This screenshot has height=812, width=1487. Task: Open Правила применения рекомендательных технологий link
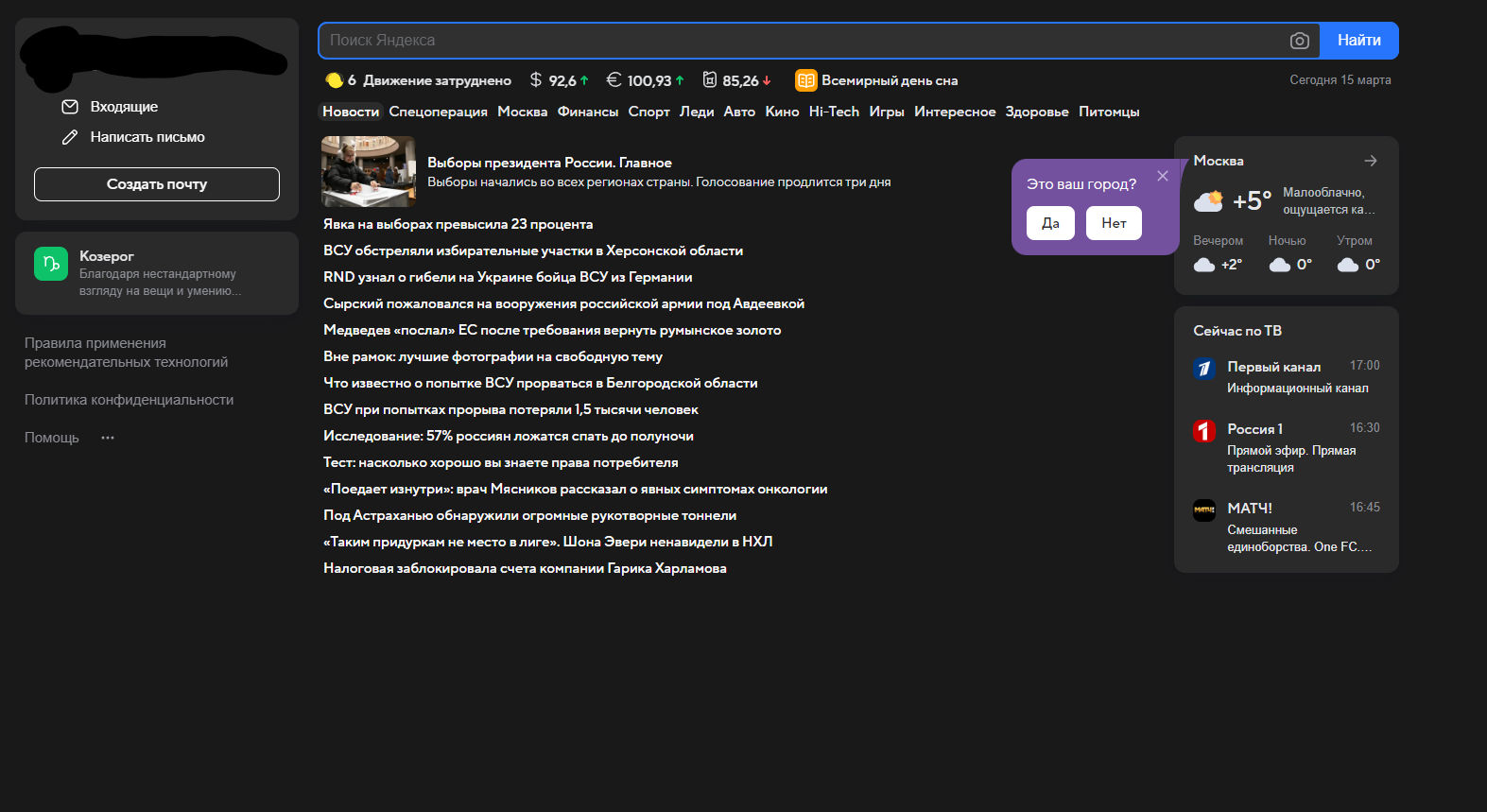pyautogui.click(x=126, y=353)
